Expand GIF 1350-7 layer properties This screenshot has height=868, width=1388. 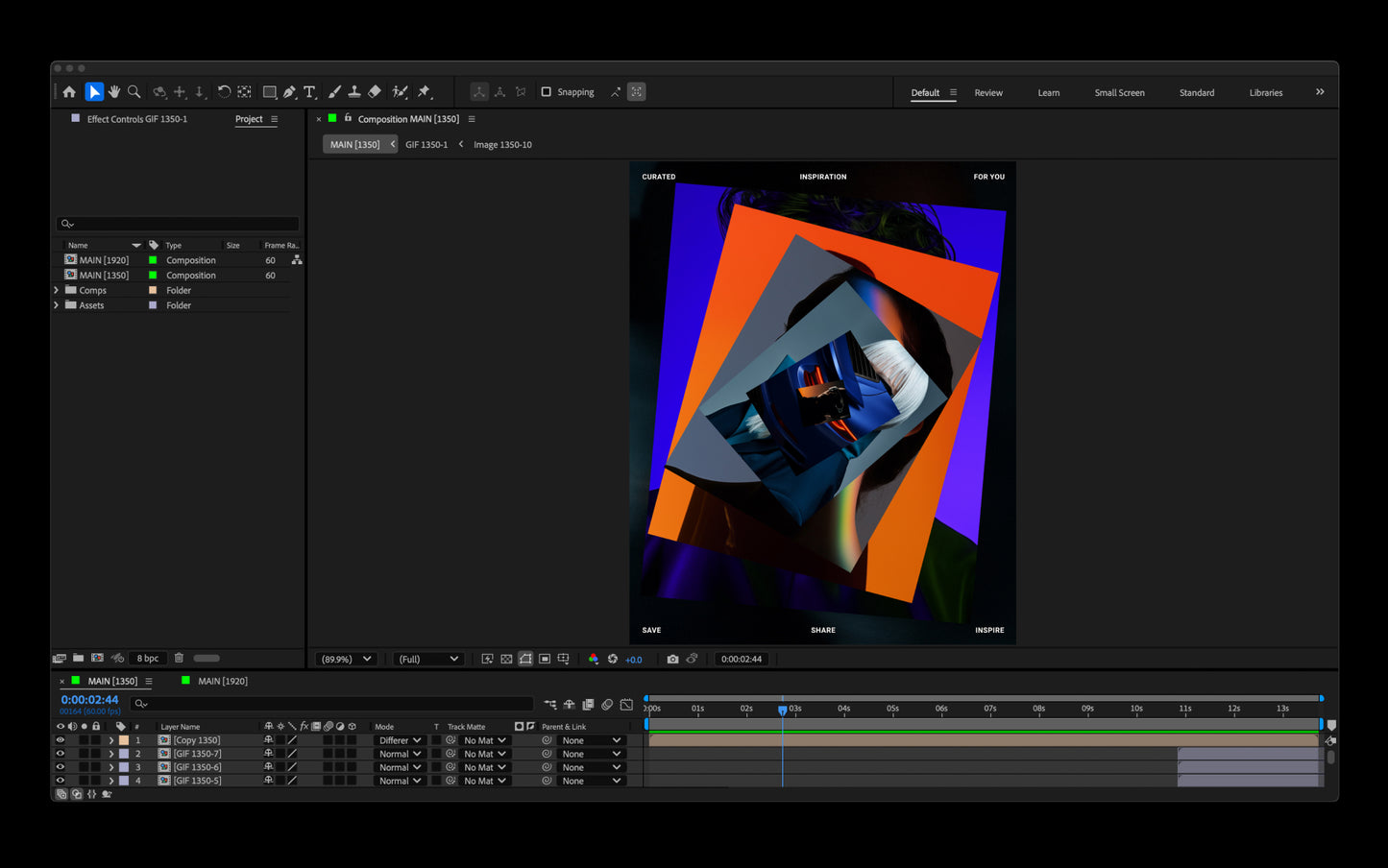click(110, 754)
